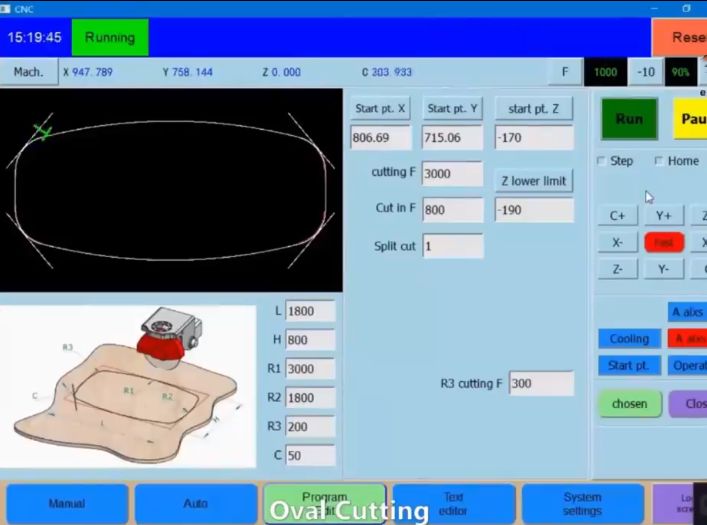The image size is (707, 525).
Task: Click the cutting F input field
Action: click(452, 174)
